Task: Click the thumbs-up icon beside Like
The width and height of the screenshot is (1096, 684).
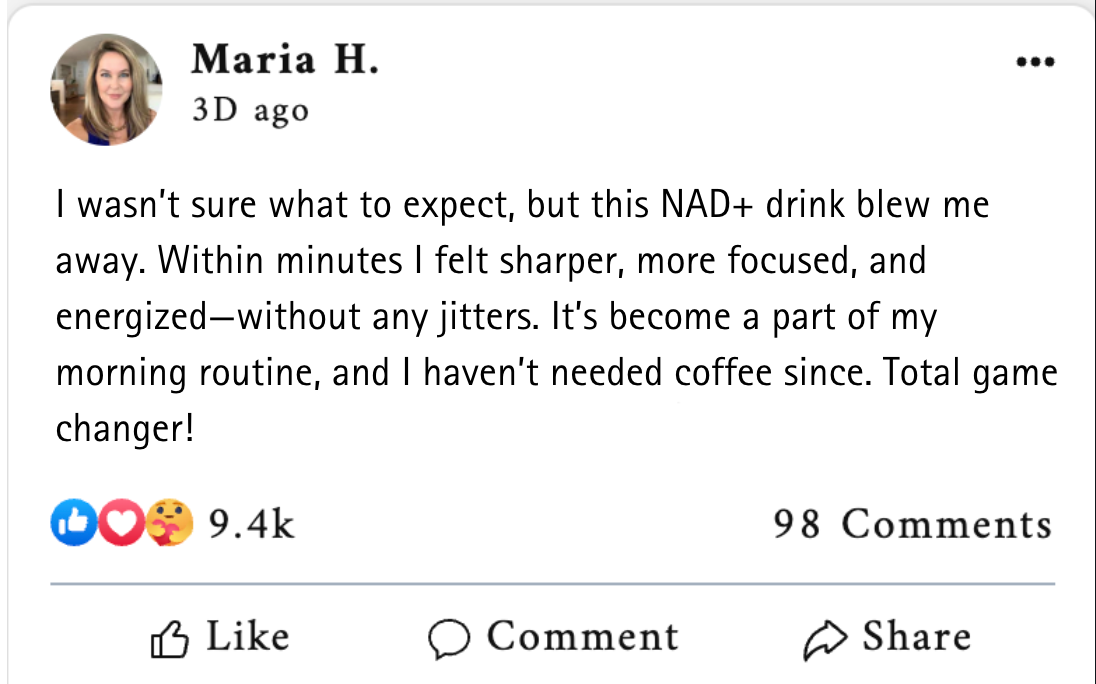Action: tap(170, 640)
